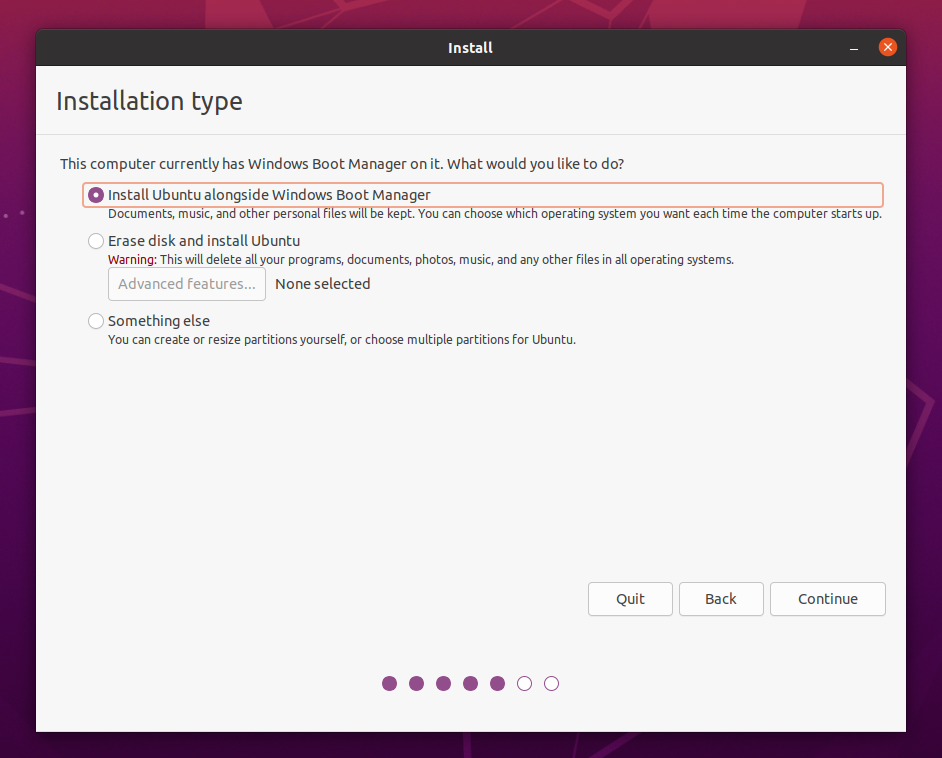This screenshot has height=758, width=942.
Task: Click the red 'Warning:' label
Action: click(132, 259)
